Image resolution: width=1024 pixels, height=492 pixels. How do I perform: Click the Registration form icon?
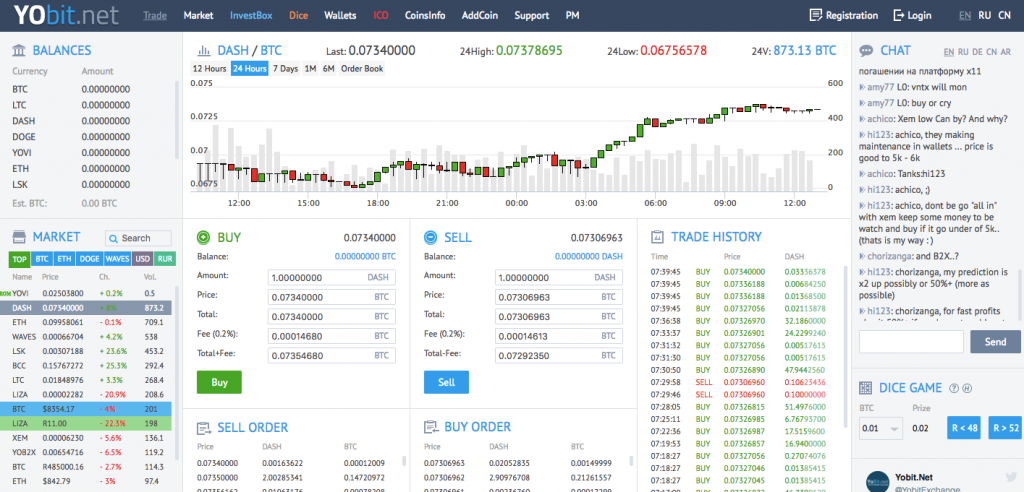pyautogui.click(x=816, y=16)
